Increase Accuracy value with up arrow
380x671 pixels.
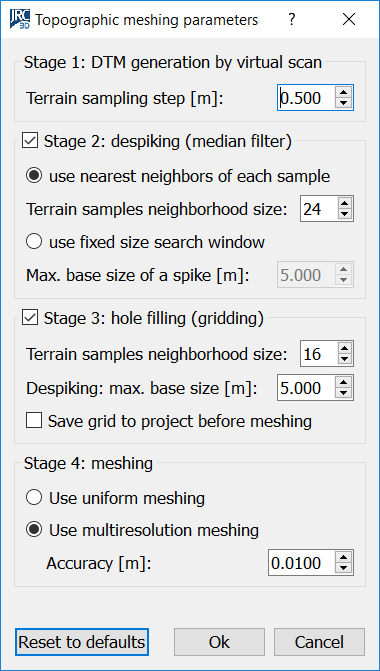pos(344,558)
